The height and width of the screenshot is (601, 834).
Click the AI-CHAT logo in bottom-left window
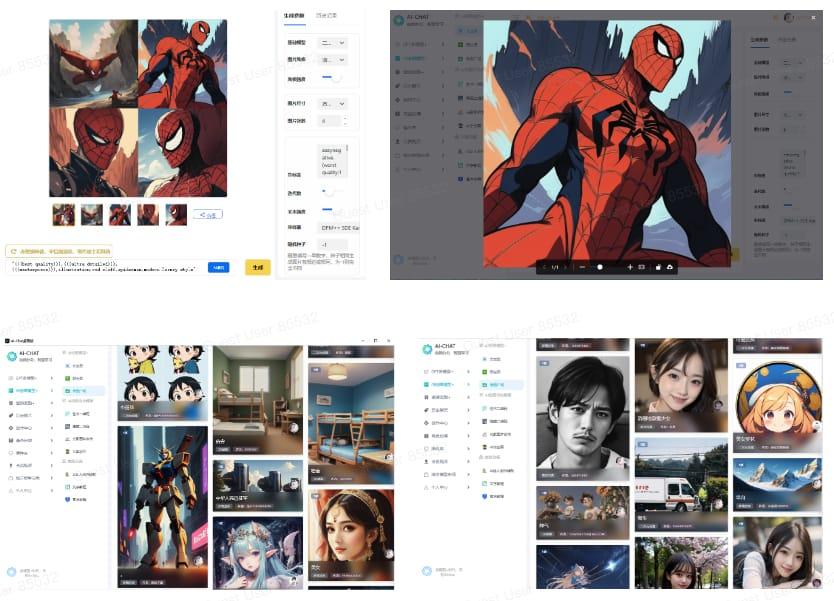click(x=12, y=357)
